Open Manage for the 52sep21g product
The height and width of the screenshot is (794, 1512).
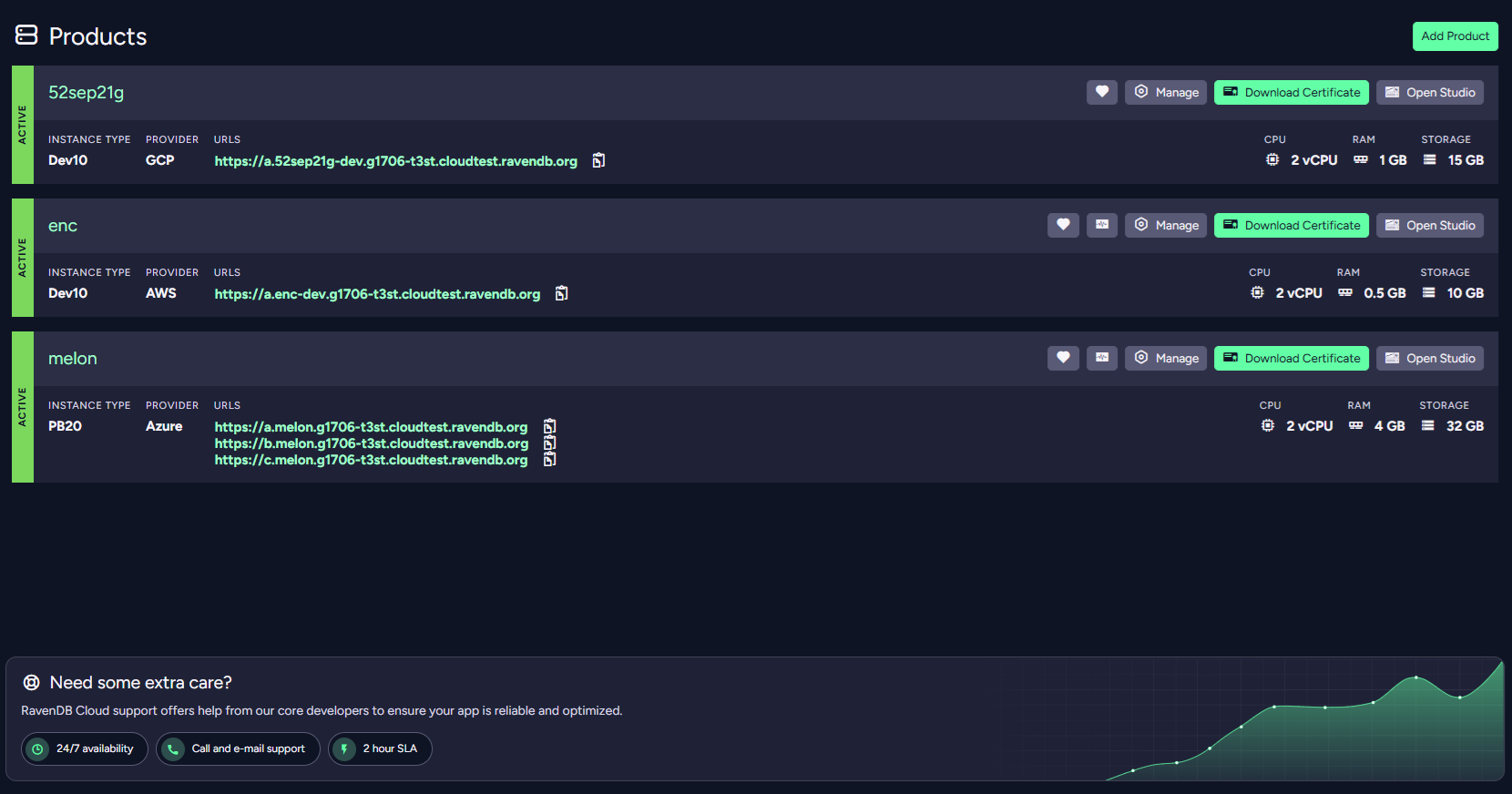[x=1167, y=92]
